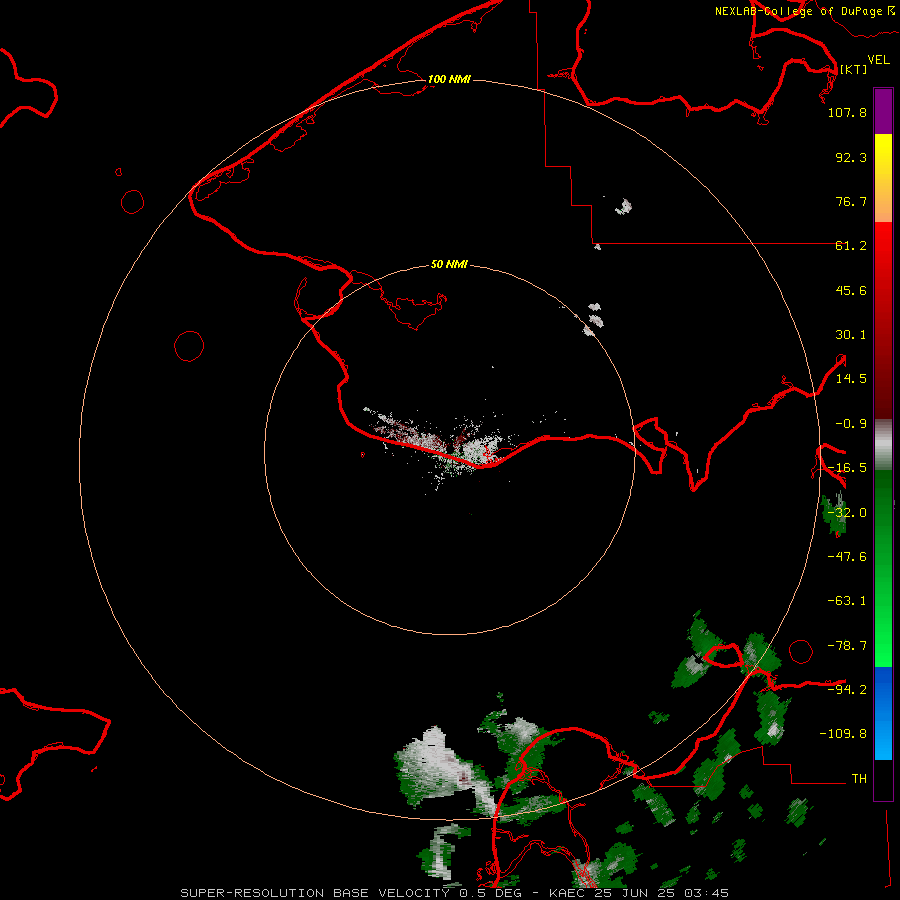The height and width of the screenshot is (900, 900).
Task: Click the 14.5 scale value
Action: (851, 379)
